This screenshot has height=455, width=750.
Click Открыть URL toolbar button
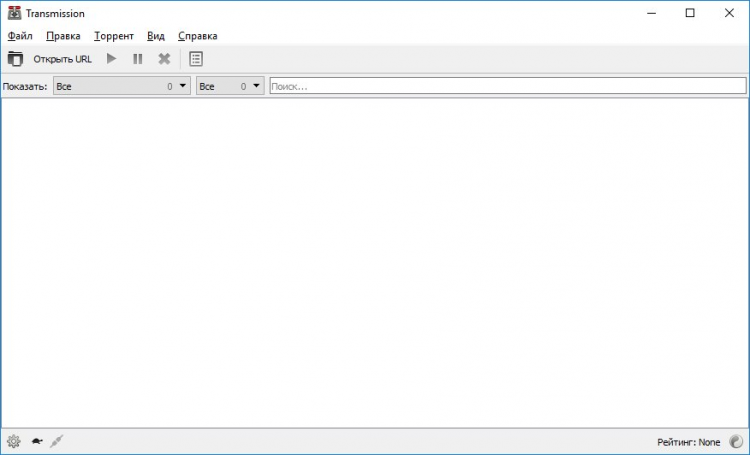[62, 59]
